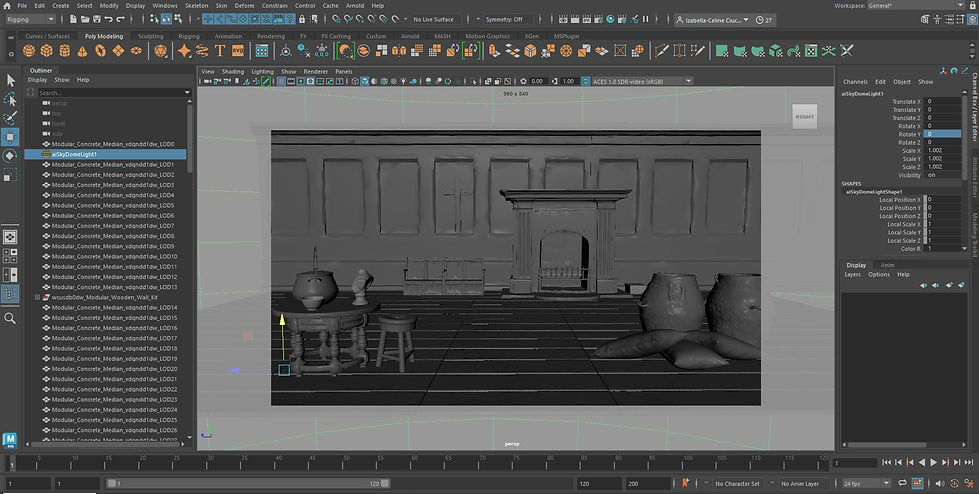Click the Multi-Cut knife shelf icon

662,51
